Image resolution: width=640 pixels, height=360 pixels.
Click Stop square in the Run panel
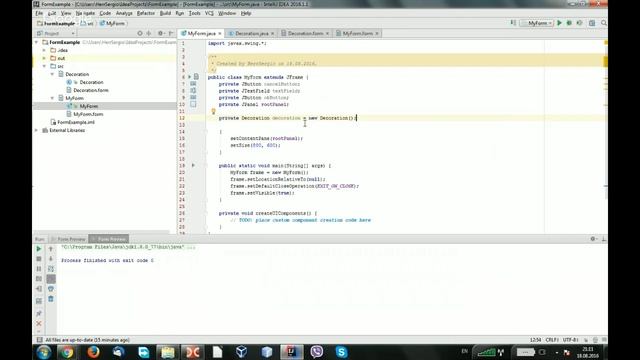pos(39,259)
